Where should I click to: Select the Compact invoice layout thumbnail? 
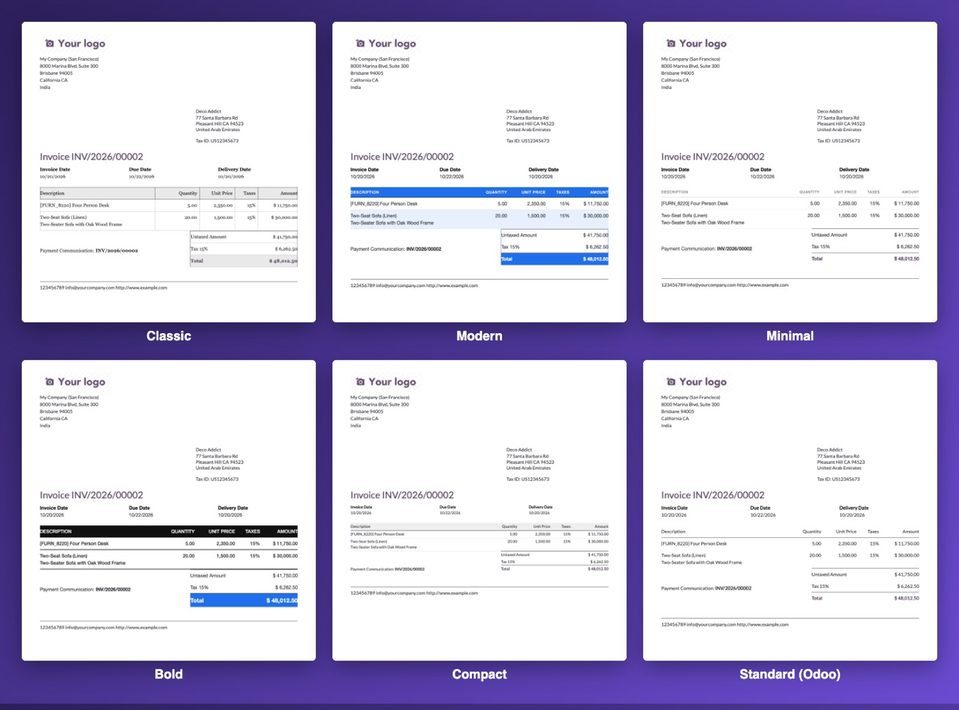coord(479,510)
